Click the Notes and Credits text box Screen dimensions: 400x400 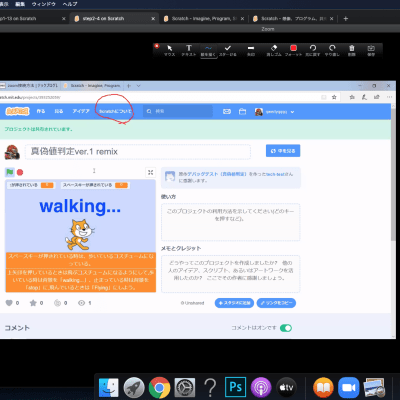click(230, 274)
